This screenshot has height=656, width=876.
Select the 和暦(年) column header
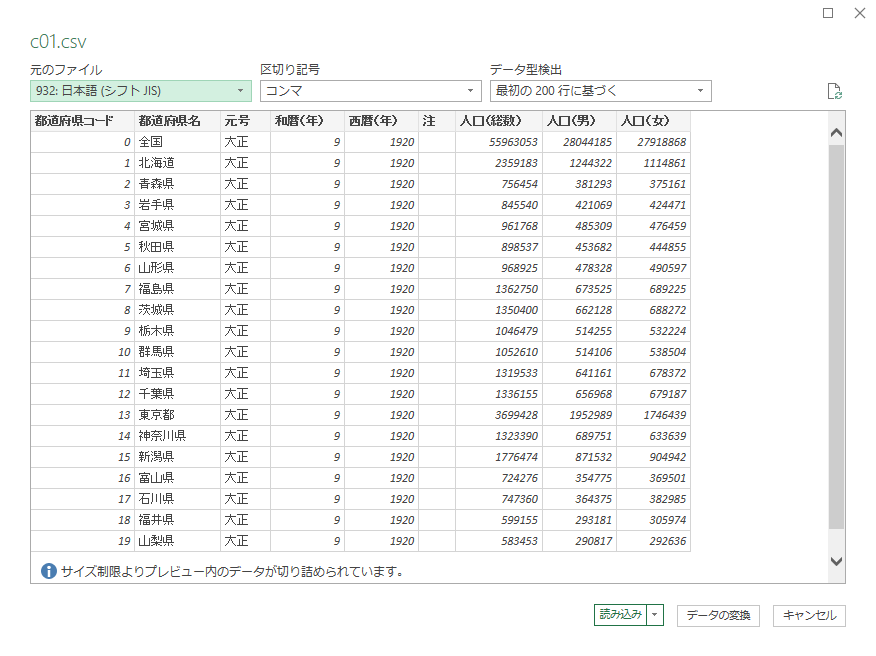[x=307, y=121]
